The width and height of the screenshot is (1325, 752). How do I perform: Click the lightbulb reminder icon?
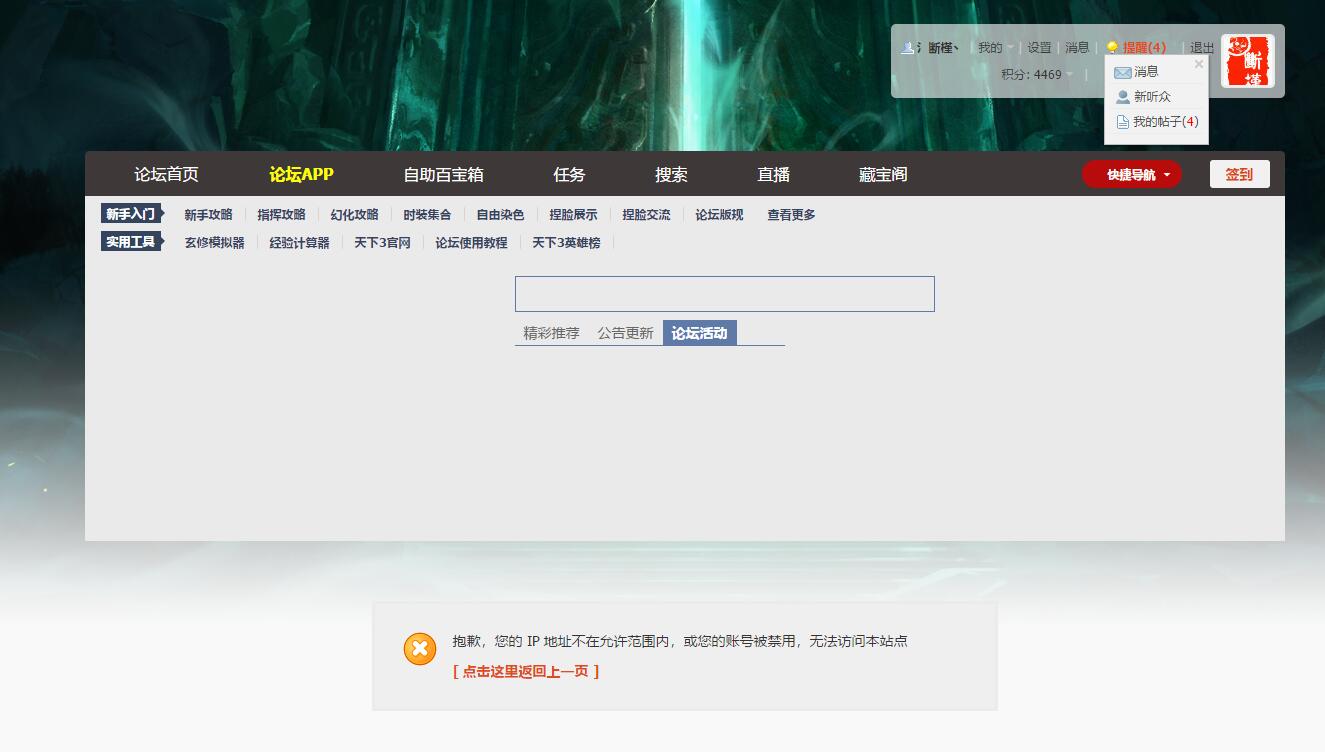pyautogui.click(x=1111, y=48)
